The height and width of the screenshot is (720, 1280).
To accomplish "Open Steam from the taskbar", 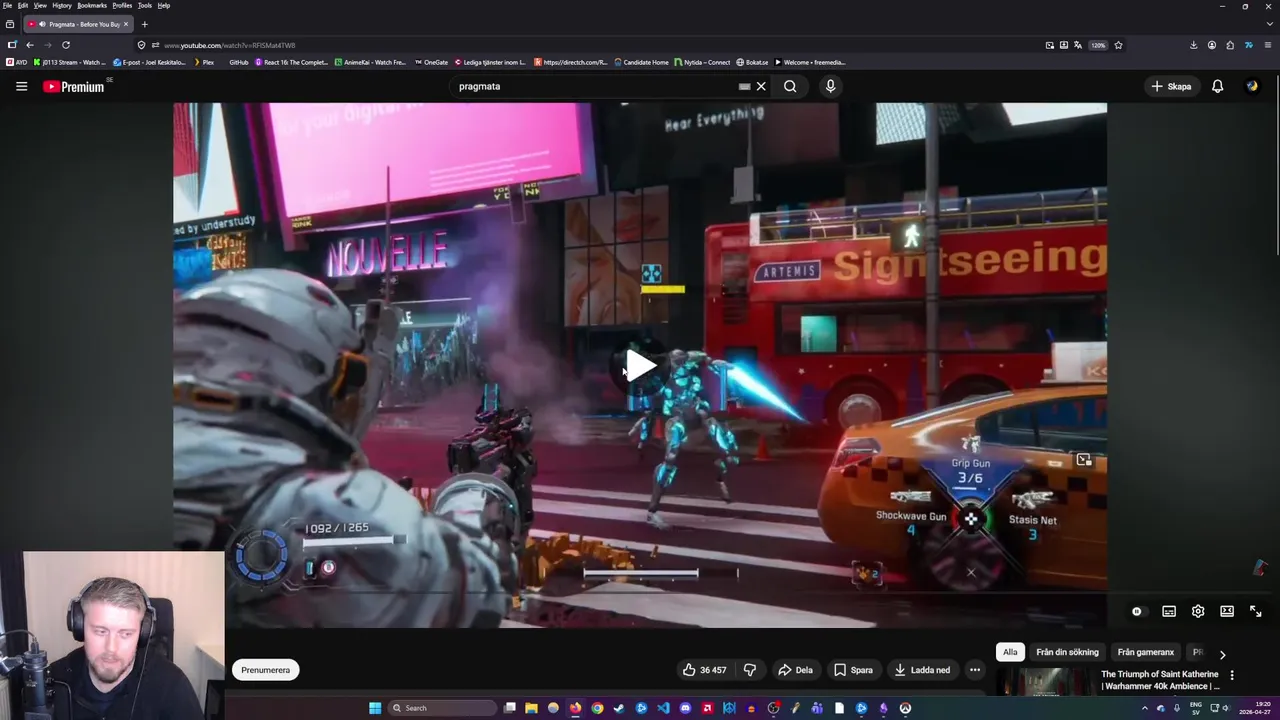I will tap(619, 708).
